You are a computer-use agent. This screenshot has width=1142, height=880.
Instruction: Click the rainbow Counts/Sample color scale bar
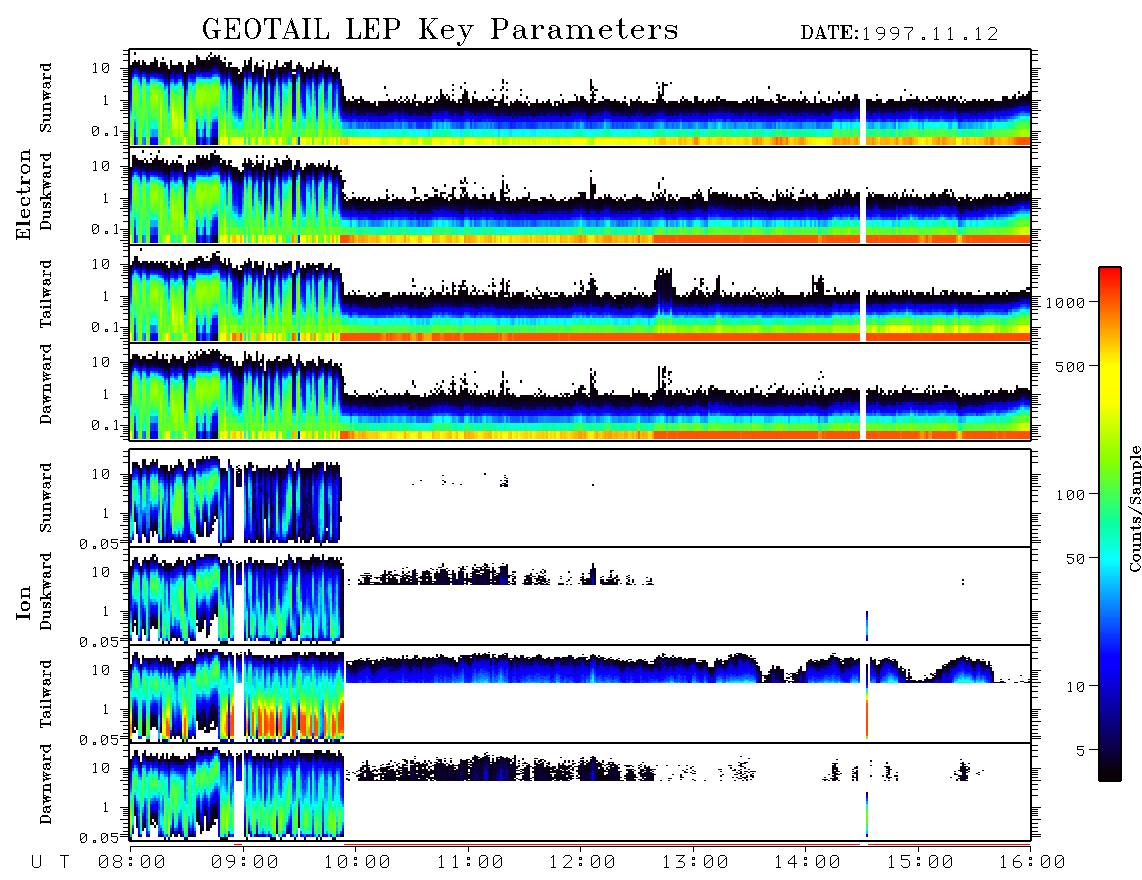(x=1110, y=524)
